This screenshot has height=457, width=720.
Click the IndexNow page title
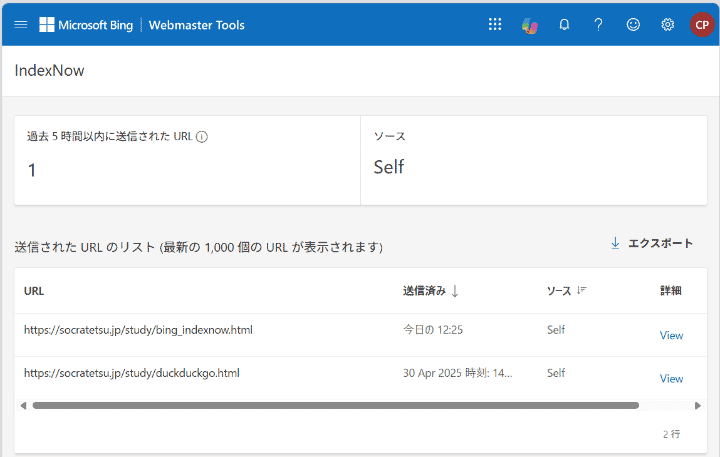pyautogui.click(x=50, y=71)
